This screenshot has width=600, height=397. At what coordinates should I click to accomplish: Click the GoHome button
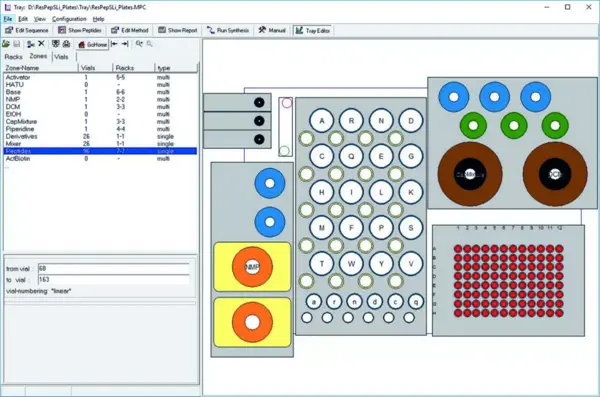coord(92,45)
